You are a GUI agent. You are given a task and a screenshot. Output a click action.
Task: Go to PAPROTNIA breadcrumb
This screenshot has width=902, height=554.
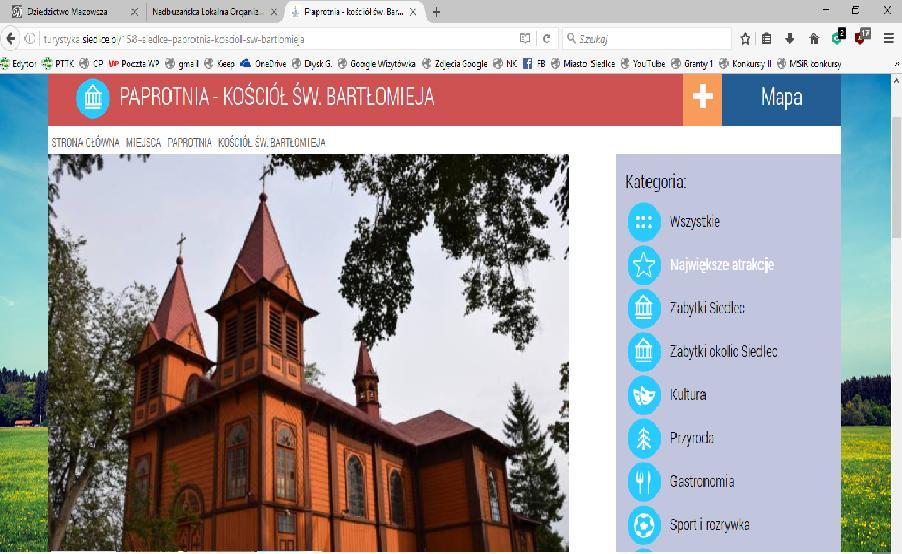pos(189,142)
